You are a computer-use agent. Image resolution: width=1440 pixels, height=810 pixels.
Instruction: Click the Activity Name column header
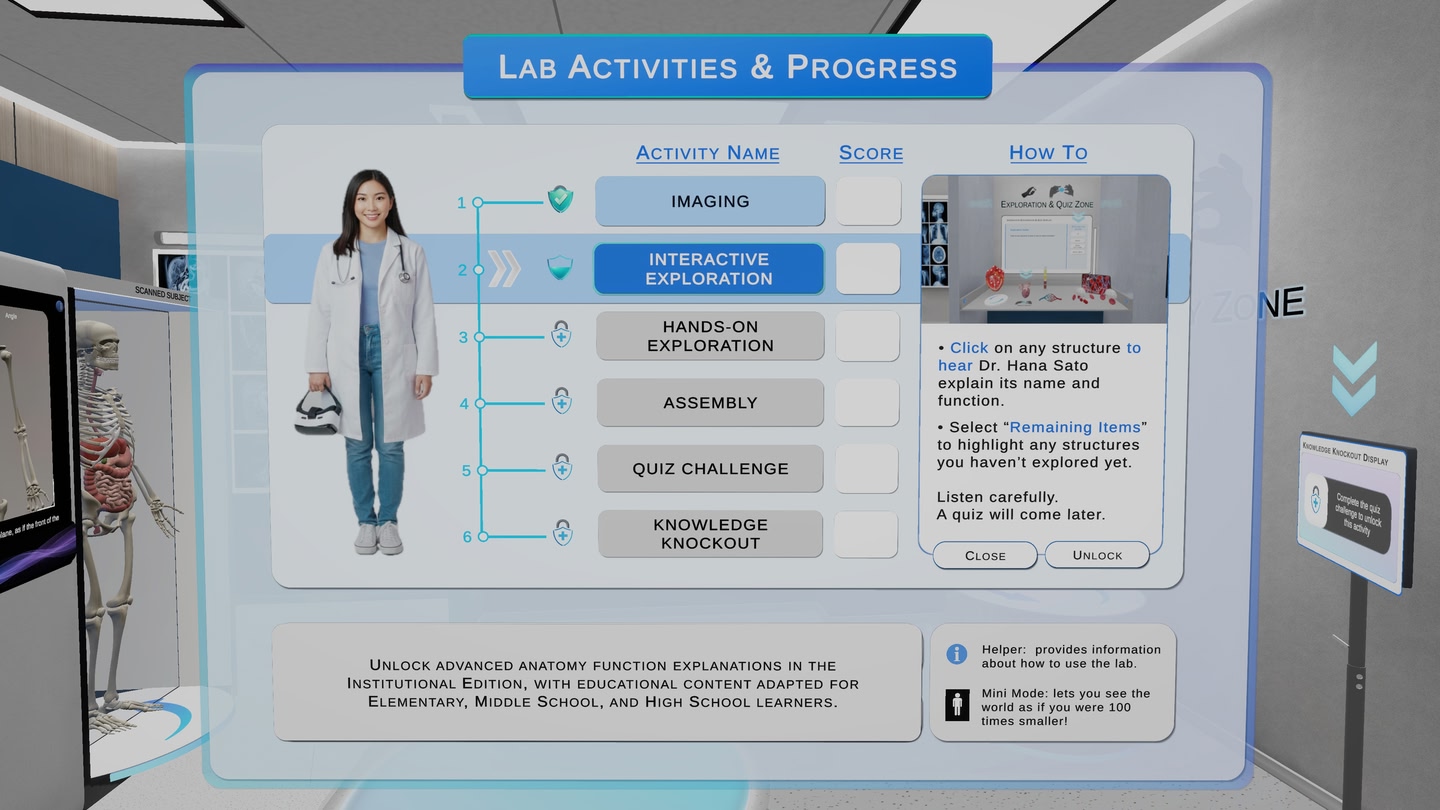coord(708,153)
